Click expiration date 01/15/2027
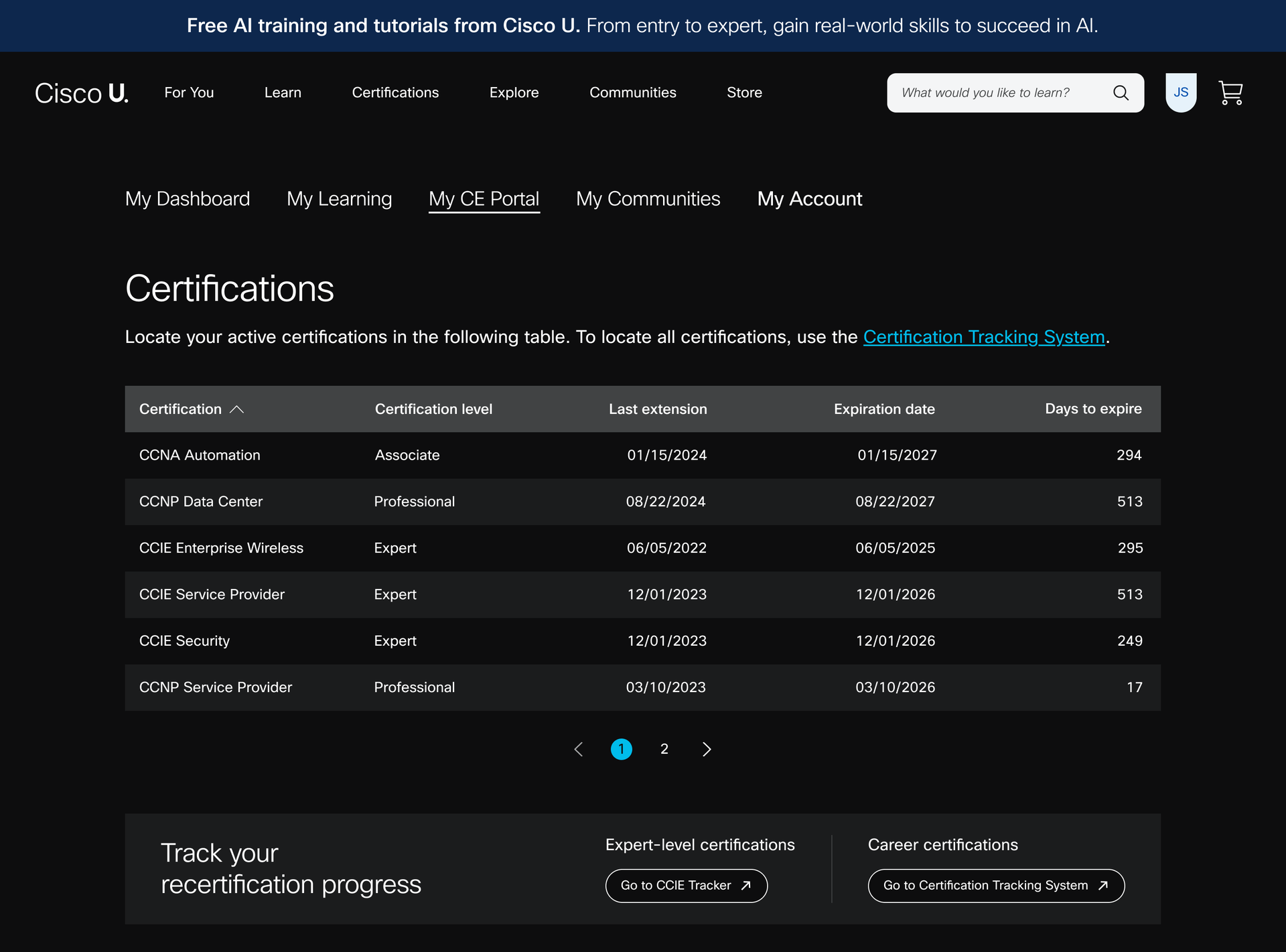 pos(897,456)
